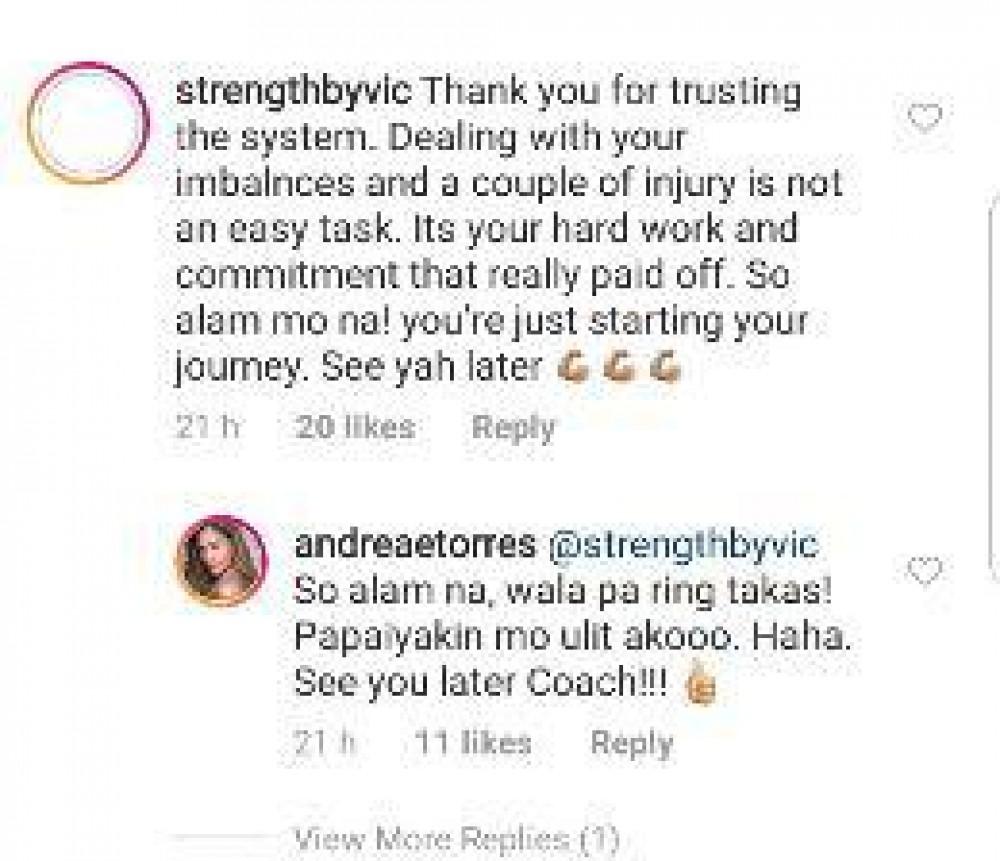View the 20 likes list
The width and height of the screenshot is (1000, 861).
coord(355,427)
